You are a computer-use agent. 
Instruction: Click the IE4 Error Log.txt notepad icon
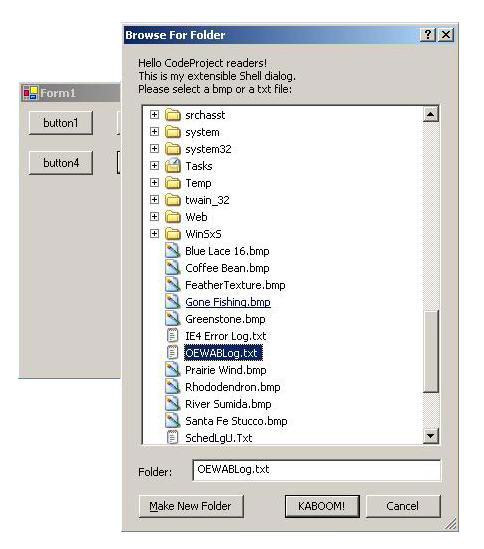click(172, 336)
